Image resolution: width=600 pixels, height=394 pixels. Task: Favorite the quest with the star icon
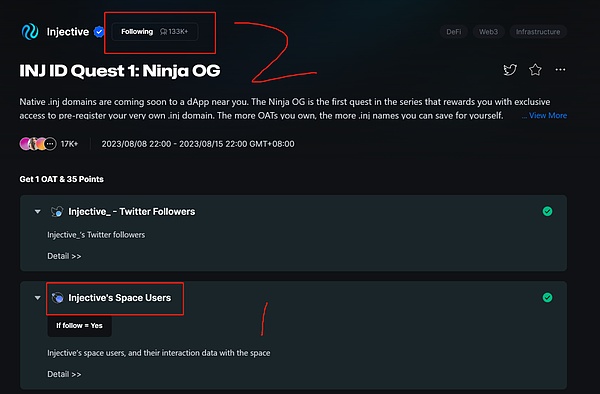[x=535, y=70]
